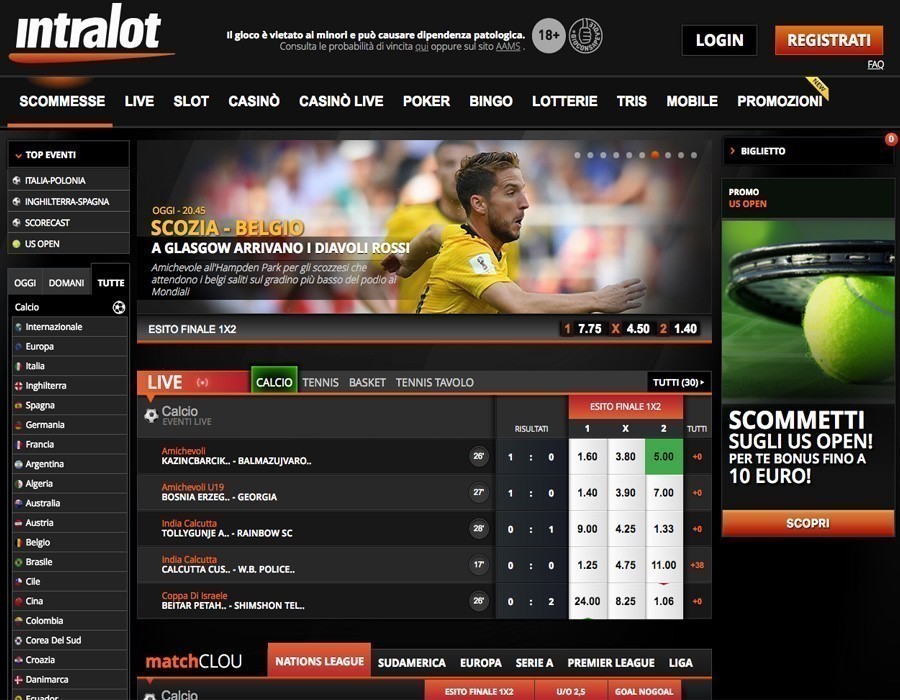This screenshot has height=700, width=900.
Task: Click the France flag icon beside Francia
Action: click(18, 444)
